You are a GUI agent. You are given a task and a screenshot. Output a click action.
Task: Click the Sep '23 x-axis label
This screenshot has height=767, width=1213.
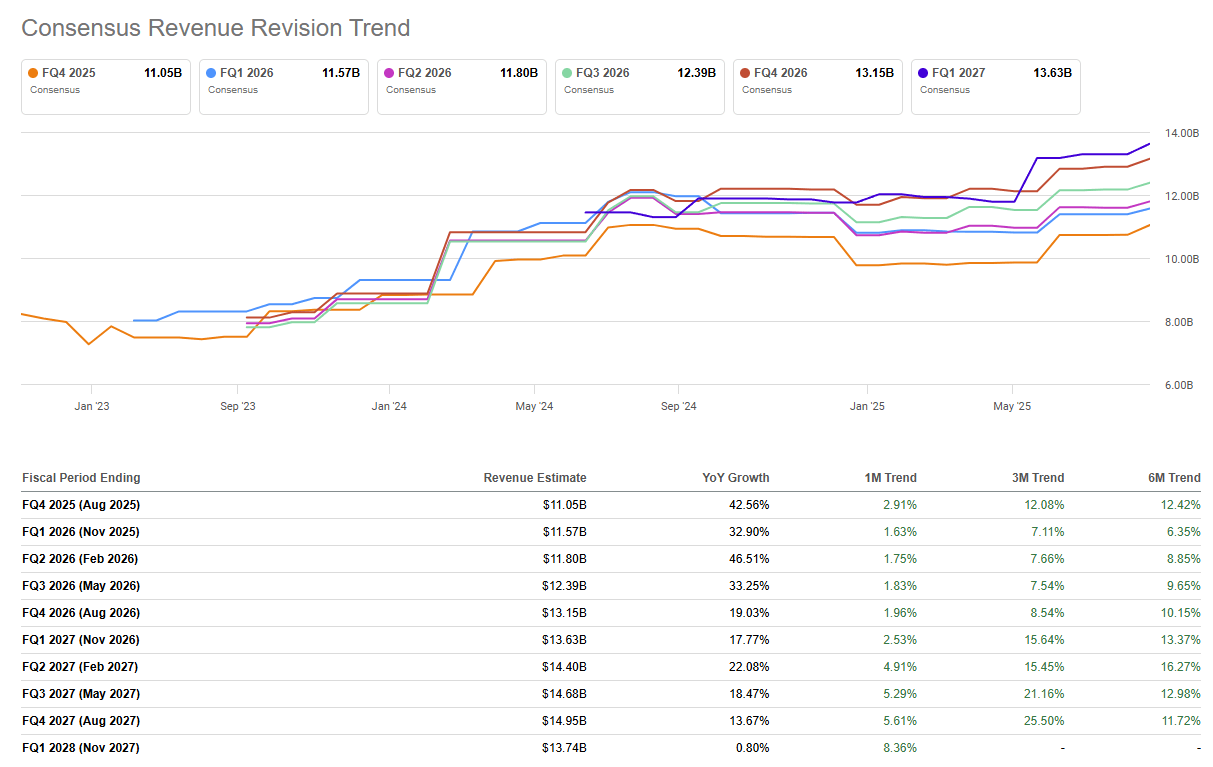237,407
